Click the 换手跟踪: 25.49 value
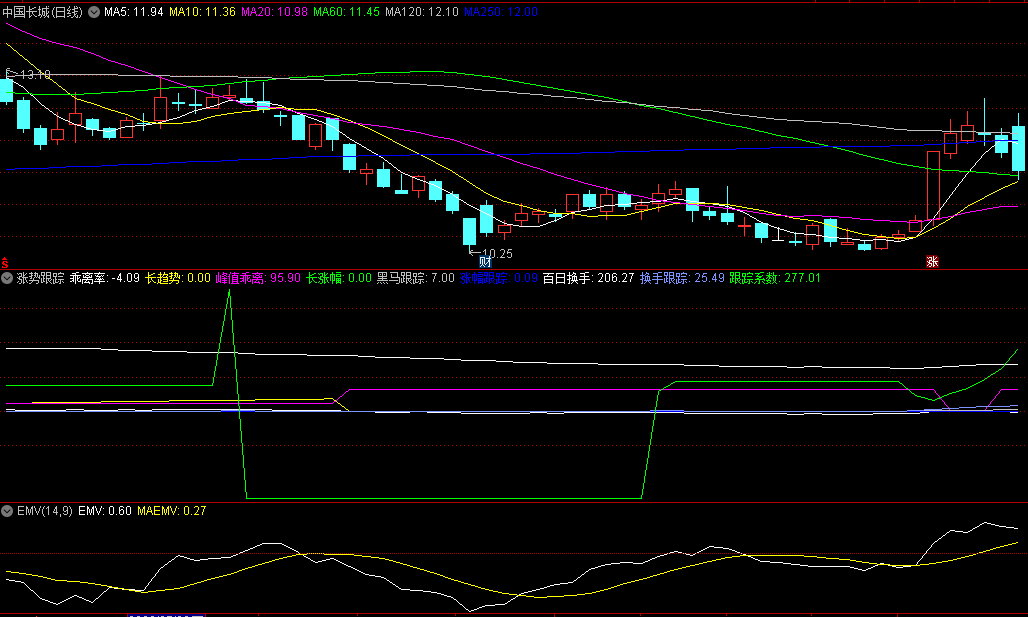Screen dimensions: 1028x617 (x=682, y=278)
